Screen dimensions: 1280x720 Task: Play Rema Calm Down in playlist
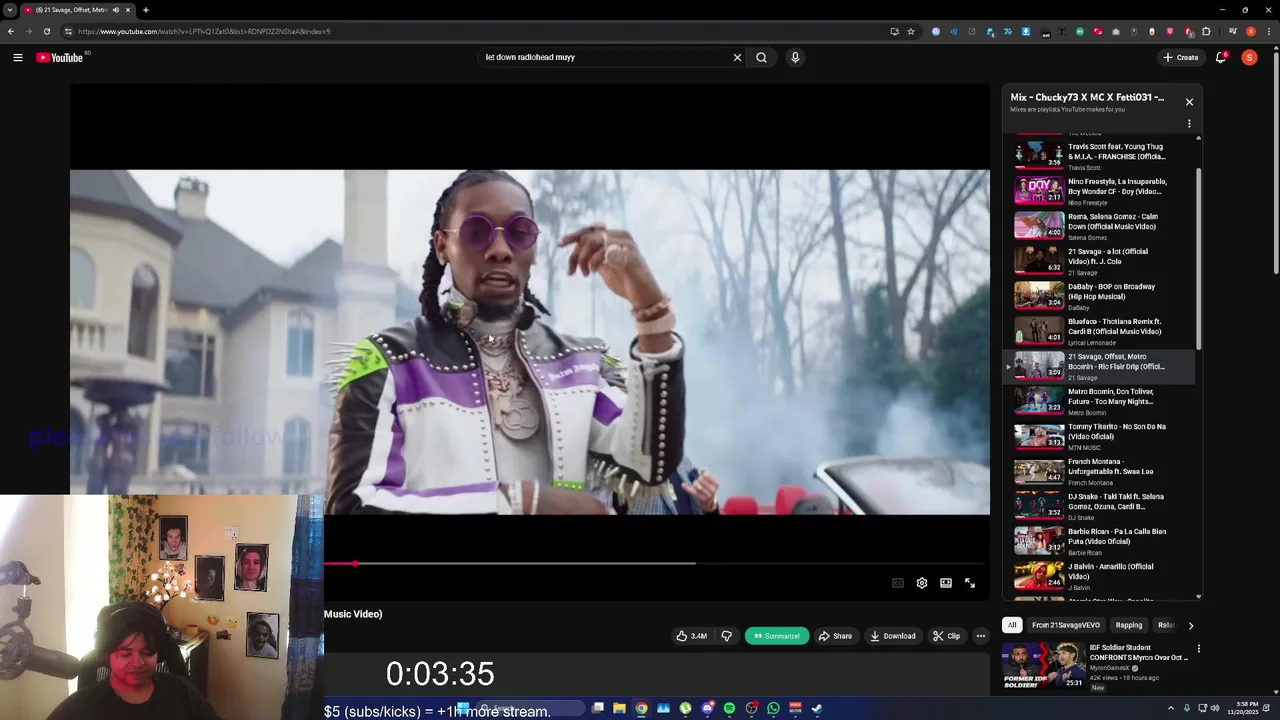tap(1098, 225)
